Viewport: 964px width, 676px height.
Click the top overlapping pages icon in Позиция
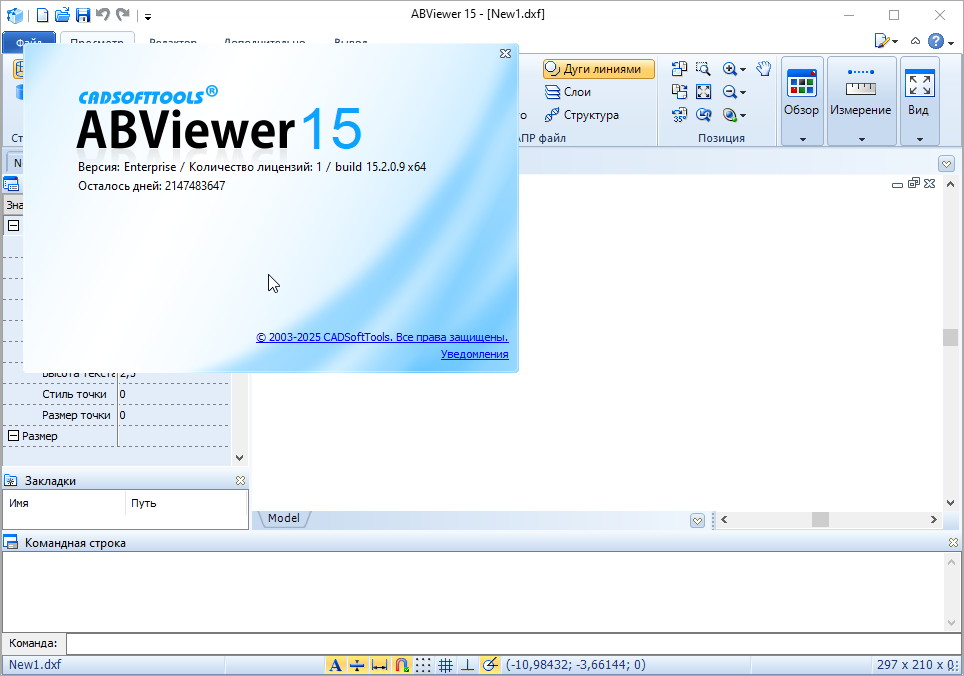point(679,69)
